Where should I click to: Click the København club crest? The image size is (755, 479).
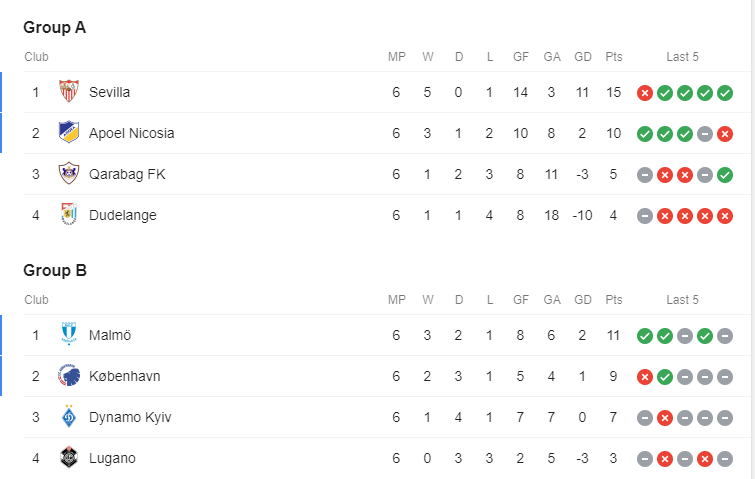point(68,376)
